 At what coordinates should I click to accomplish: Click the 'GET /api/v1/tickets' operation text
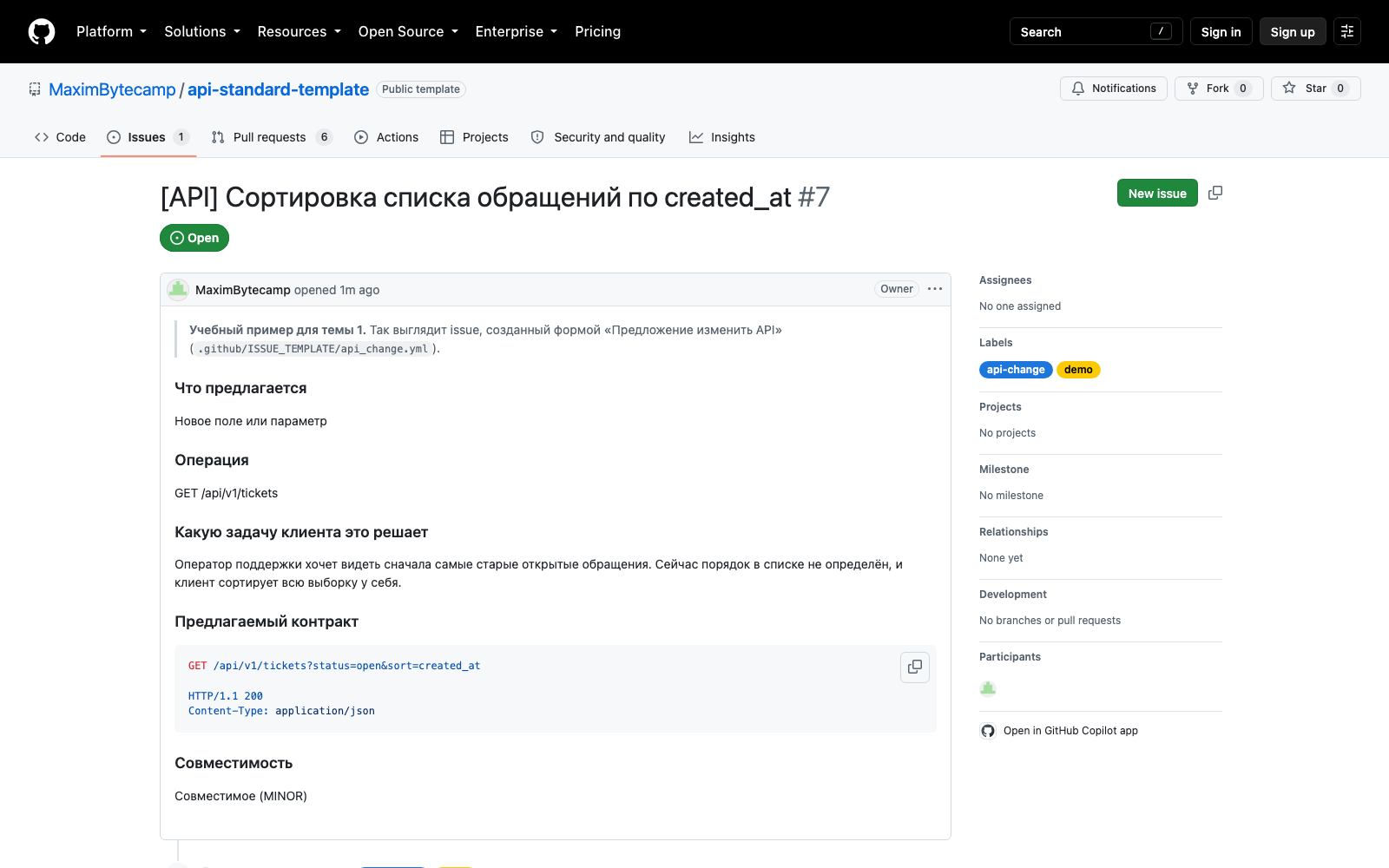pyautogui.click(x=227, y=493)
